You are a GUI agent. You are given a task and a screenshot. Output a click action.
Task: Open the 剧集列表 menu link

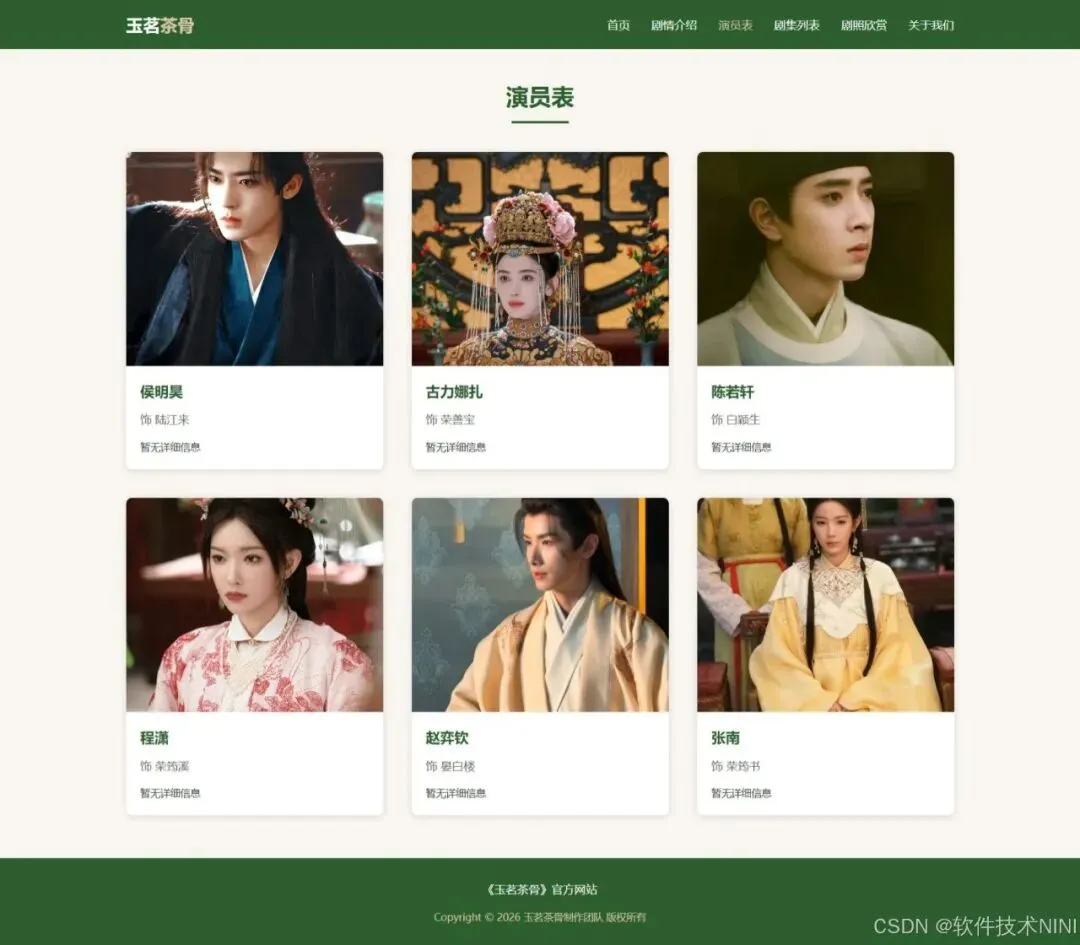pyautogui.click(x=796, y=25)
